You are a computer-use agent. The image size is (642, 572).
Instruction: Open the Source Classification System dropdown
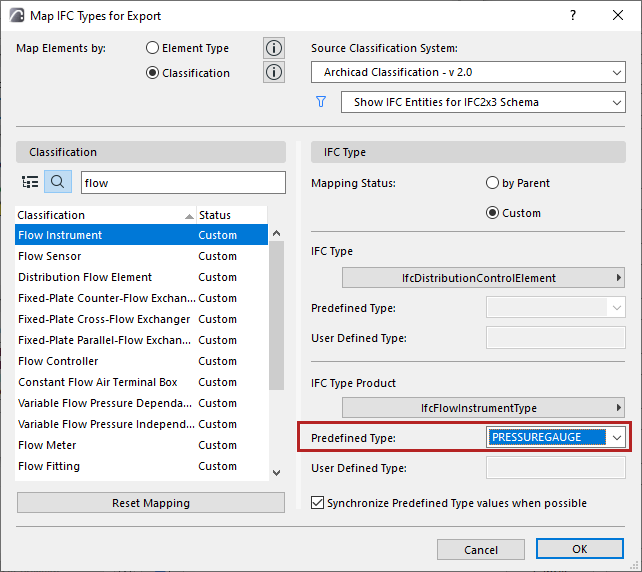[x=468, y=72]
